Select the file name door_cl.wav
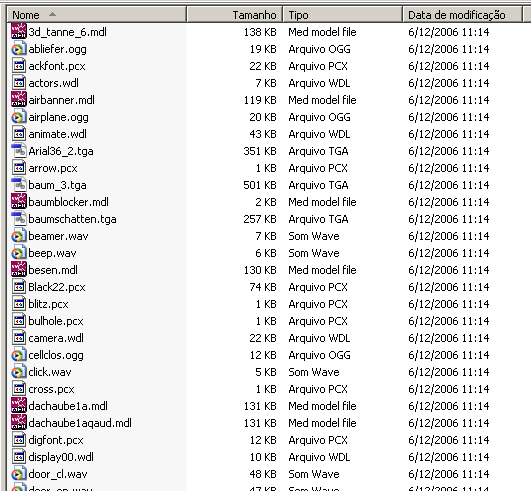 click(58, 474)
